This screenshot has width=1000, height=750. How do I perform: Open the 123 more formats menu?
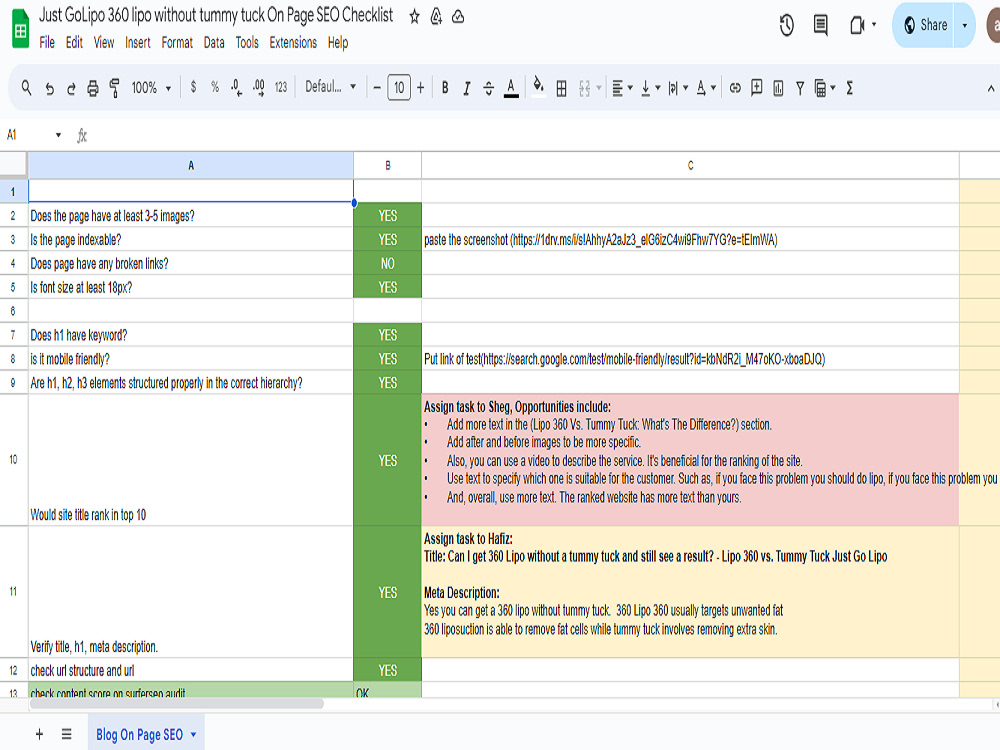(281, 87)
